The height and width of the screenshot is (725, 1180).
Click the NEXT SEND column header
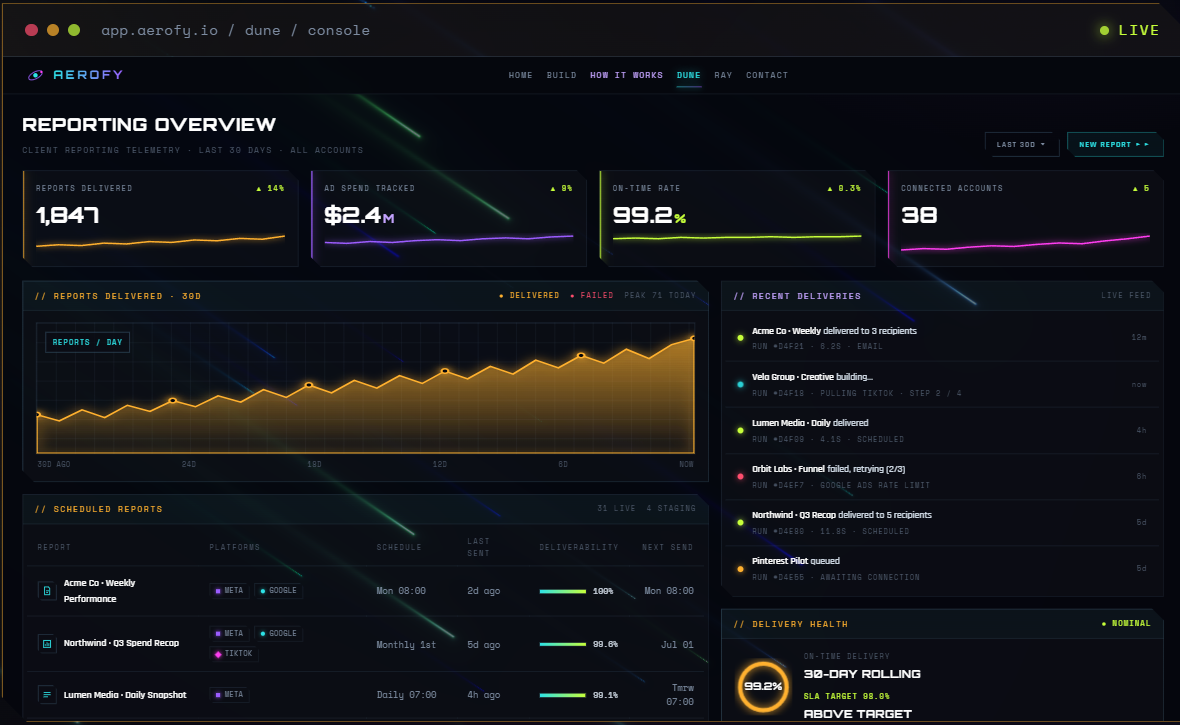pos(668,547)
